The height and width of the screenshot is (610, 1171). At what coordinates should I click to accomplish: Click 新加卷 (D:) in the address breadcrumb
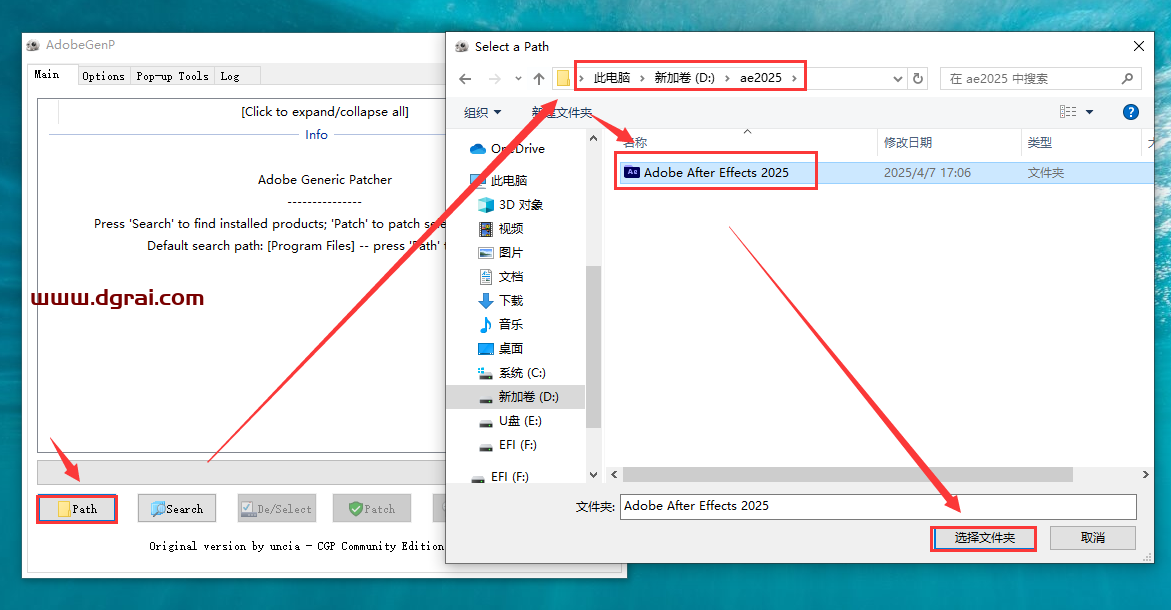[684, 78]
